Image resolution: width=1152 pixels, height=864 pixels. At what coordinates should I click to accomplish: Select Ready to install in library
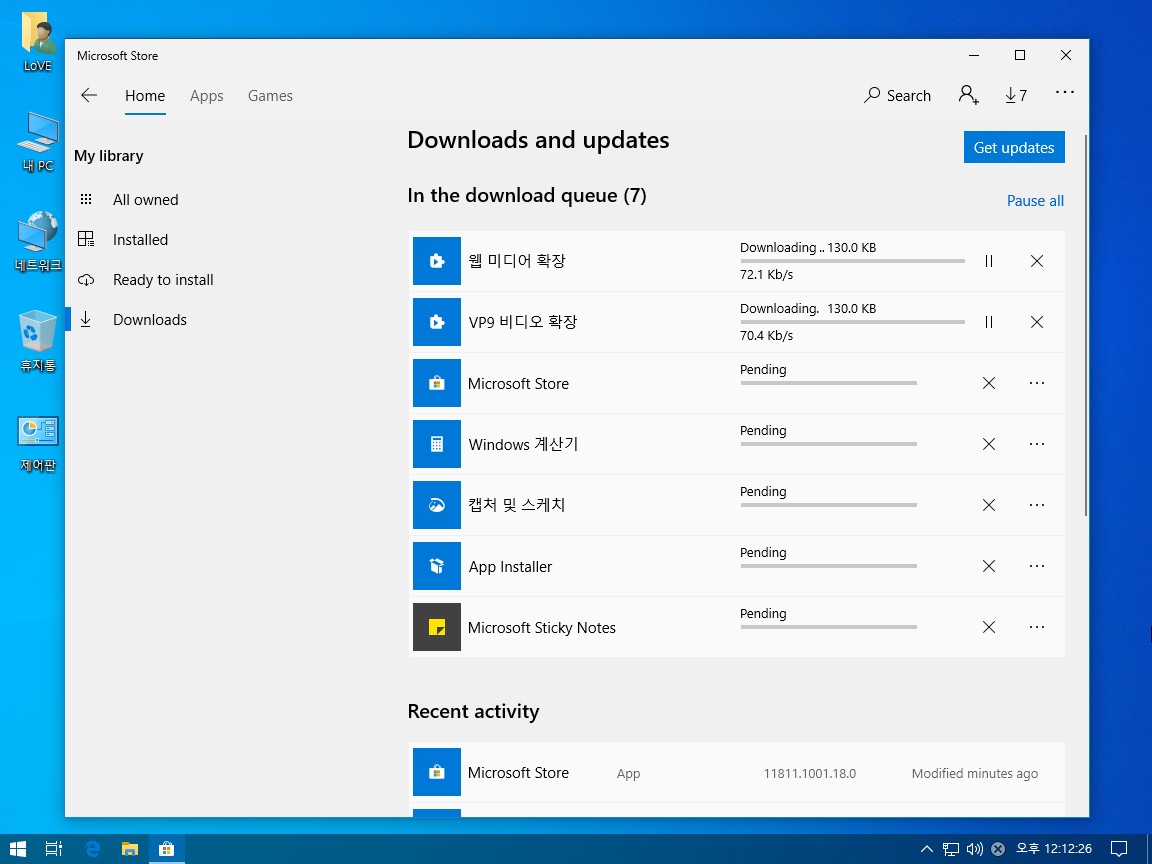162,280
